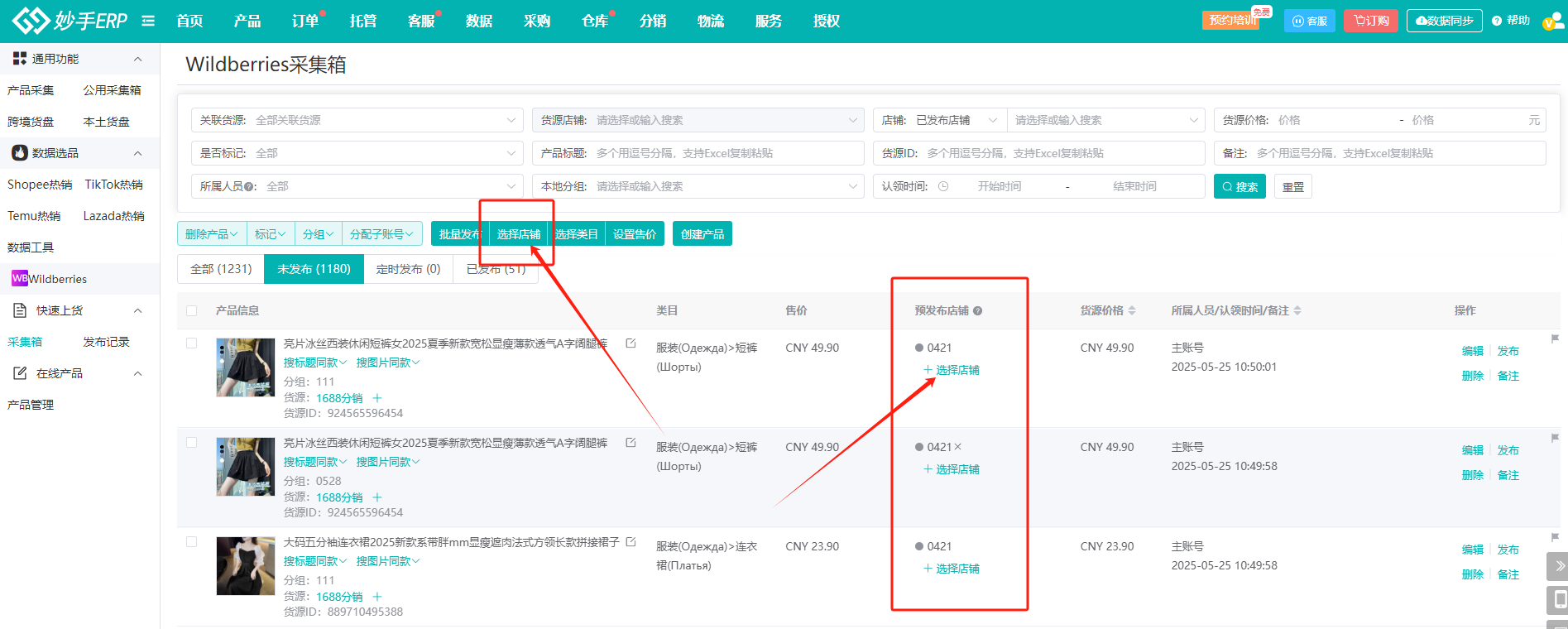Switch to the 定时发布 (0) tab
This screenshot has height=629, width=1568.
(x=408, y=269)
